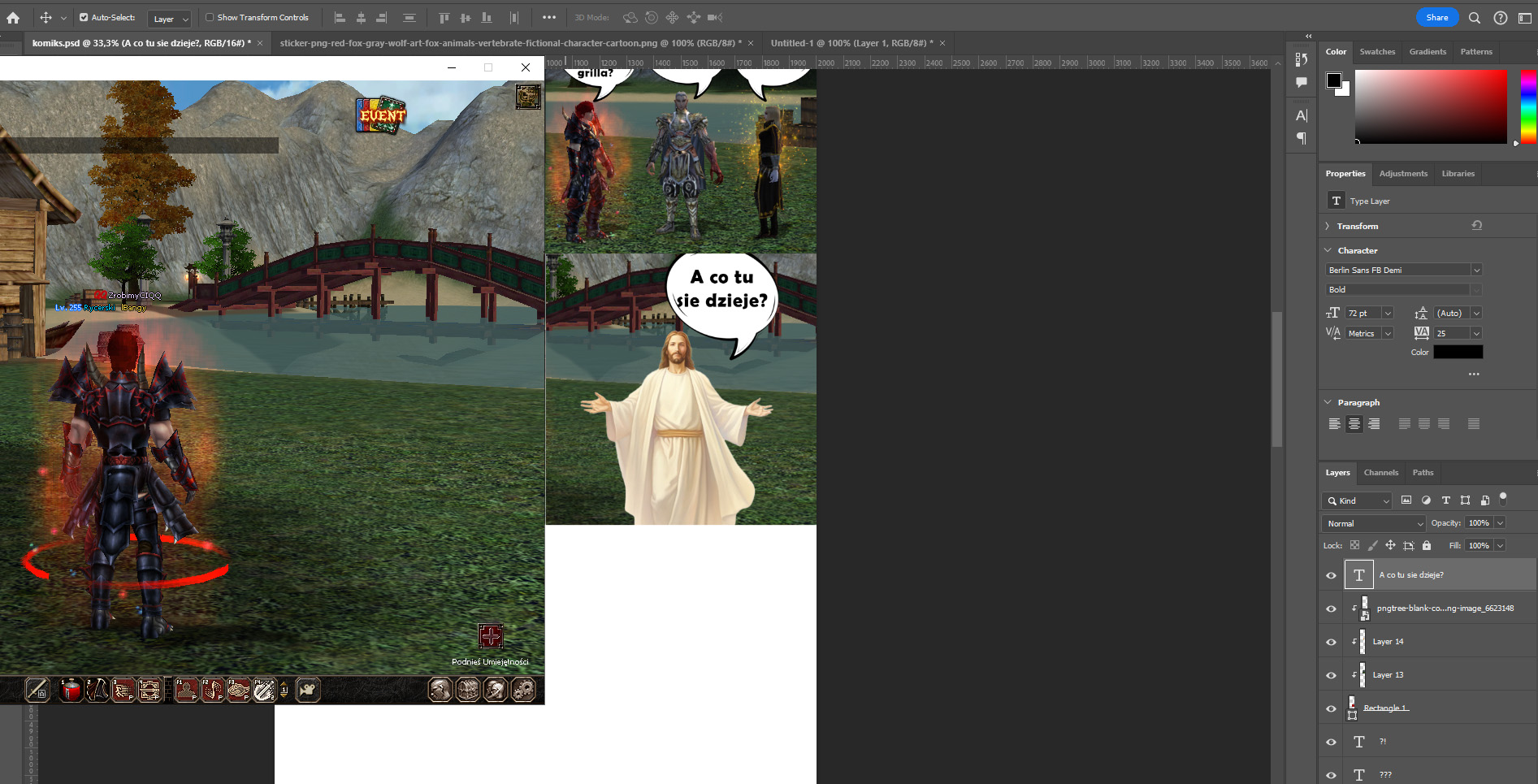Open the Metrics kerning dropdown
The width and height of the screenshot is (1538, 784).
click(x=1388, y=333)
